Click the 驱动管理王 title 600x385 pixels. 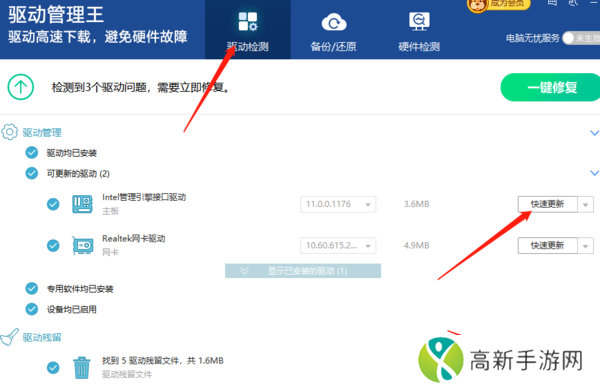56,14
